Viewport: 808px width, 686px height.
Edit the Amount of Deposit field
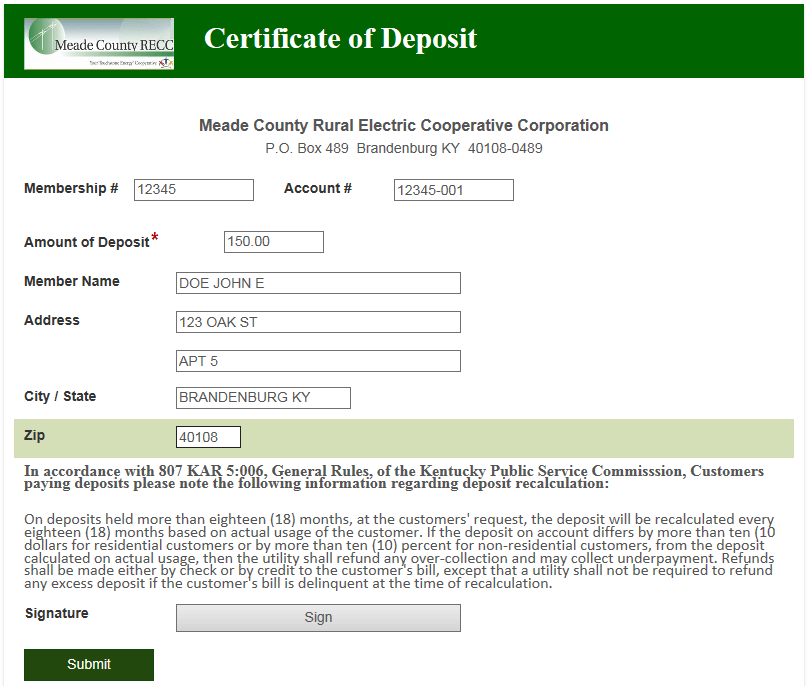click(x=274, y=242)
